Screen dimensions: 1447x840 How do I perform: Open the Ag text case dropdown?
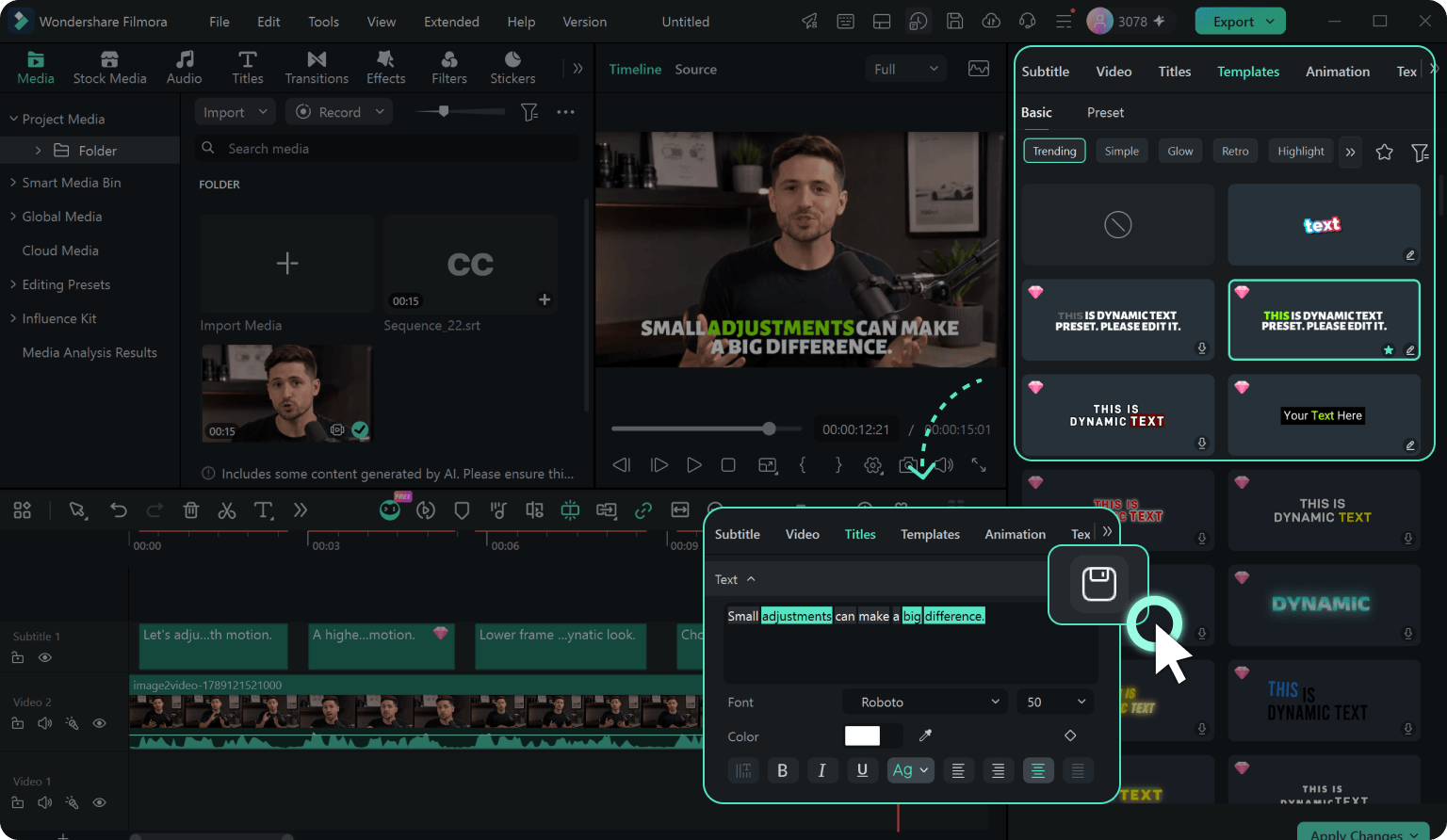coord(910,770)
